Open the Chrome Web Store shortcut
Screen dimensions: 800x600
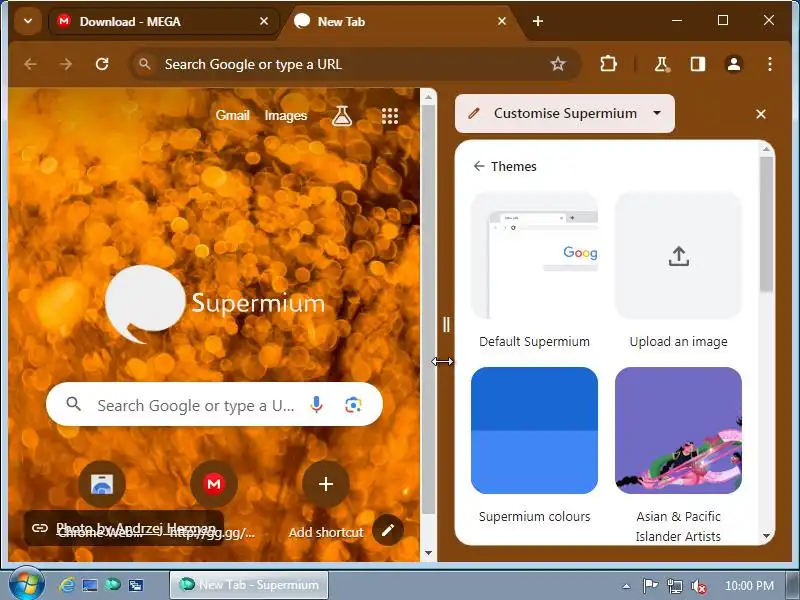click(102, 484)
